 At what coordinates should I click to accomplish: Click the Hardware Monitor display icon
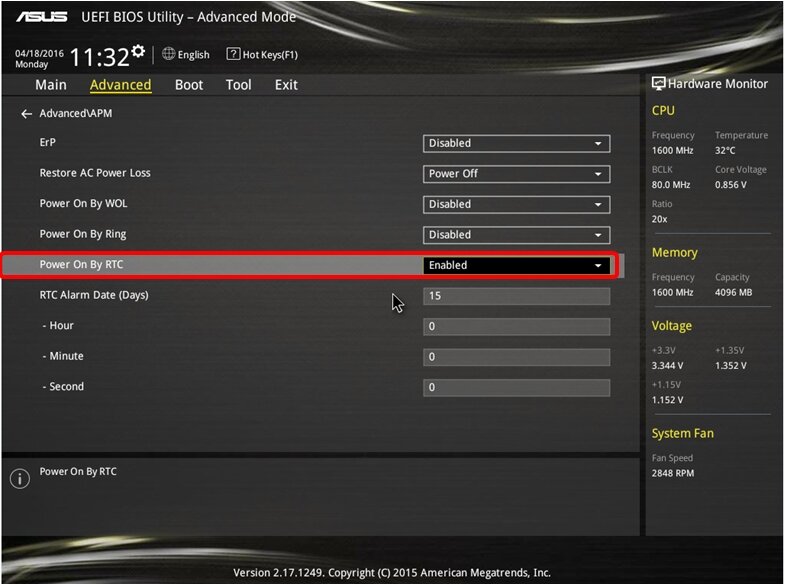click(x=658, y=84)
